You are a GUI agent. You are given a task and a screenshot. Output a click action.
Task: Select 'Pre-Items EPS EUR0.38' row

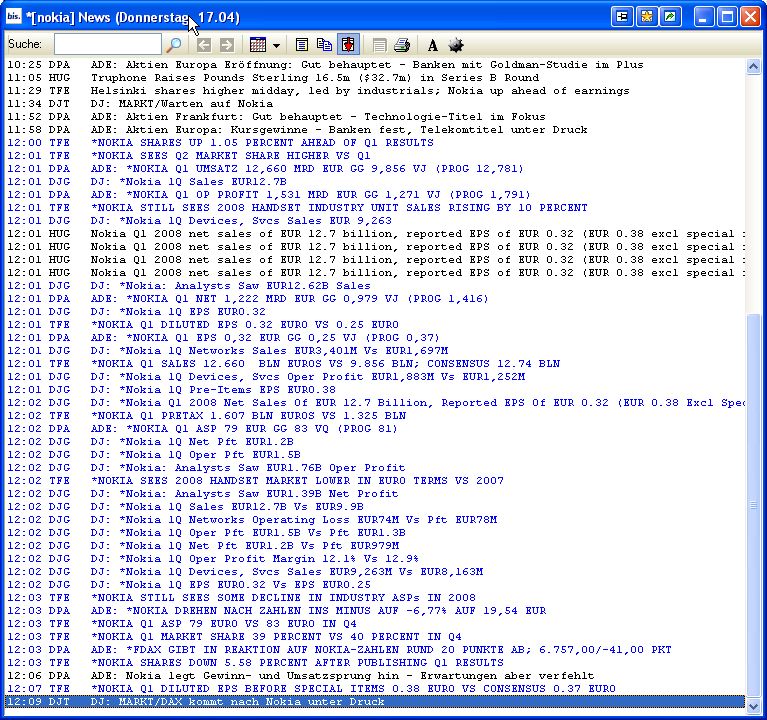coord(376,390)
